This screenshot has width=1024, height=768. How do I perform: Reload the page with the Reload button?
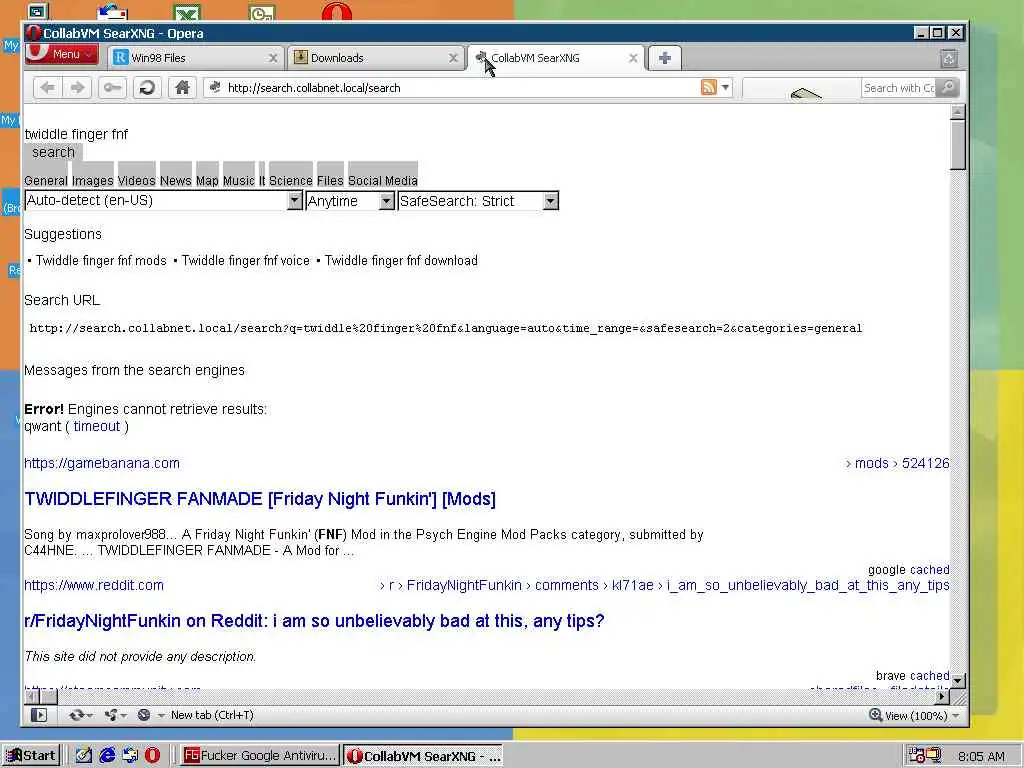tap(147, 88)
